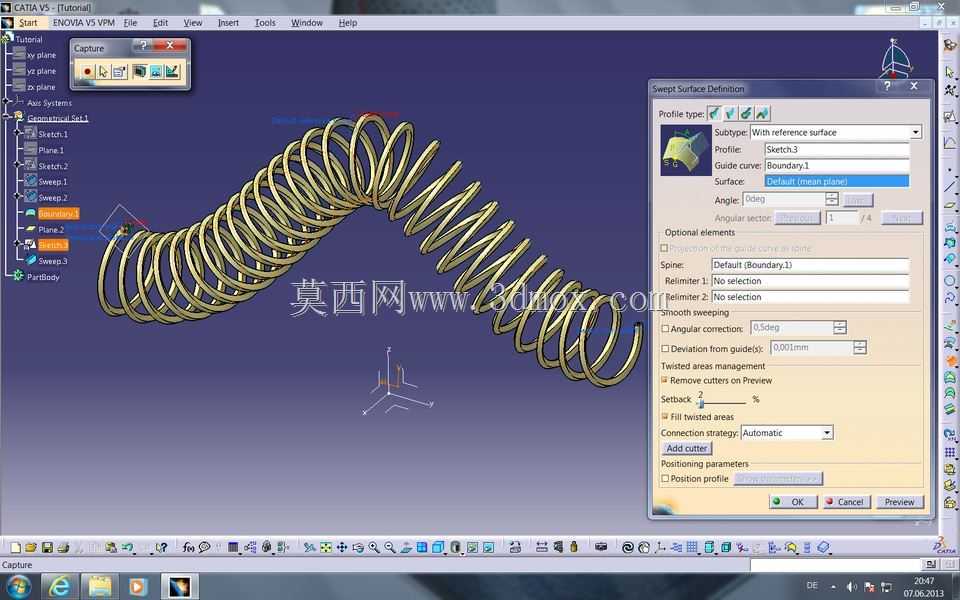This screenshot has height=600, width=960.
Task: Click the CATIA icon in the taskbar
Action: point(179,587)
